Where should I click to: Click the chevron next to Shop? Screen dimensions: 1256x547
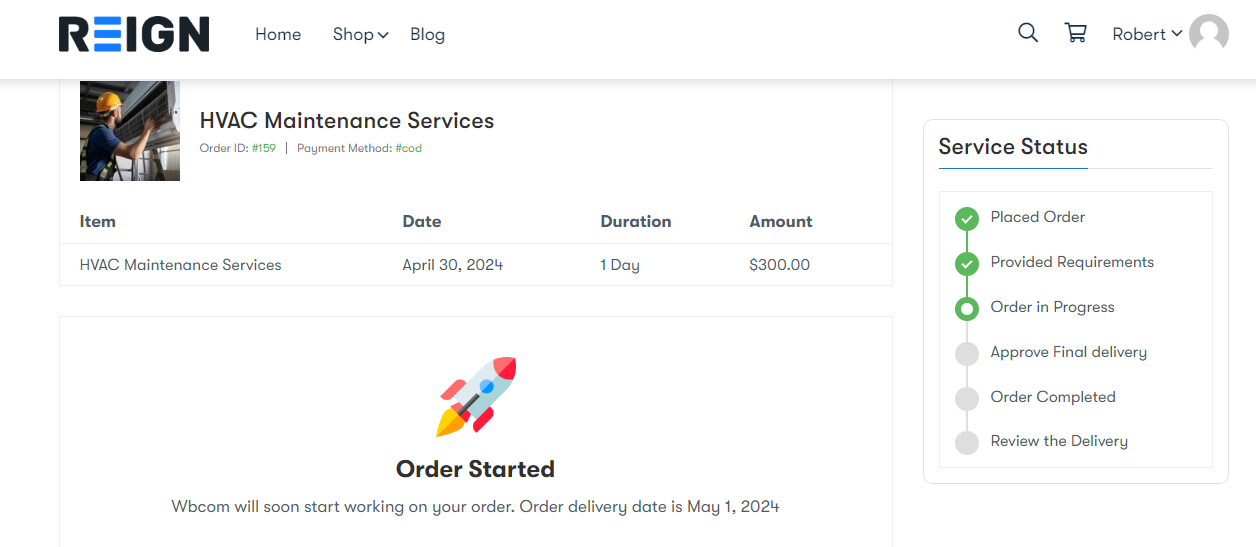[383, 35]
